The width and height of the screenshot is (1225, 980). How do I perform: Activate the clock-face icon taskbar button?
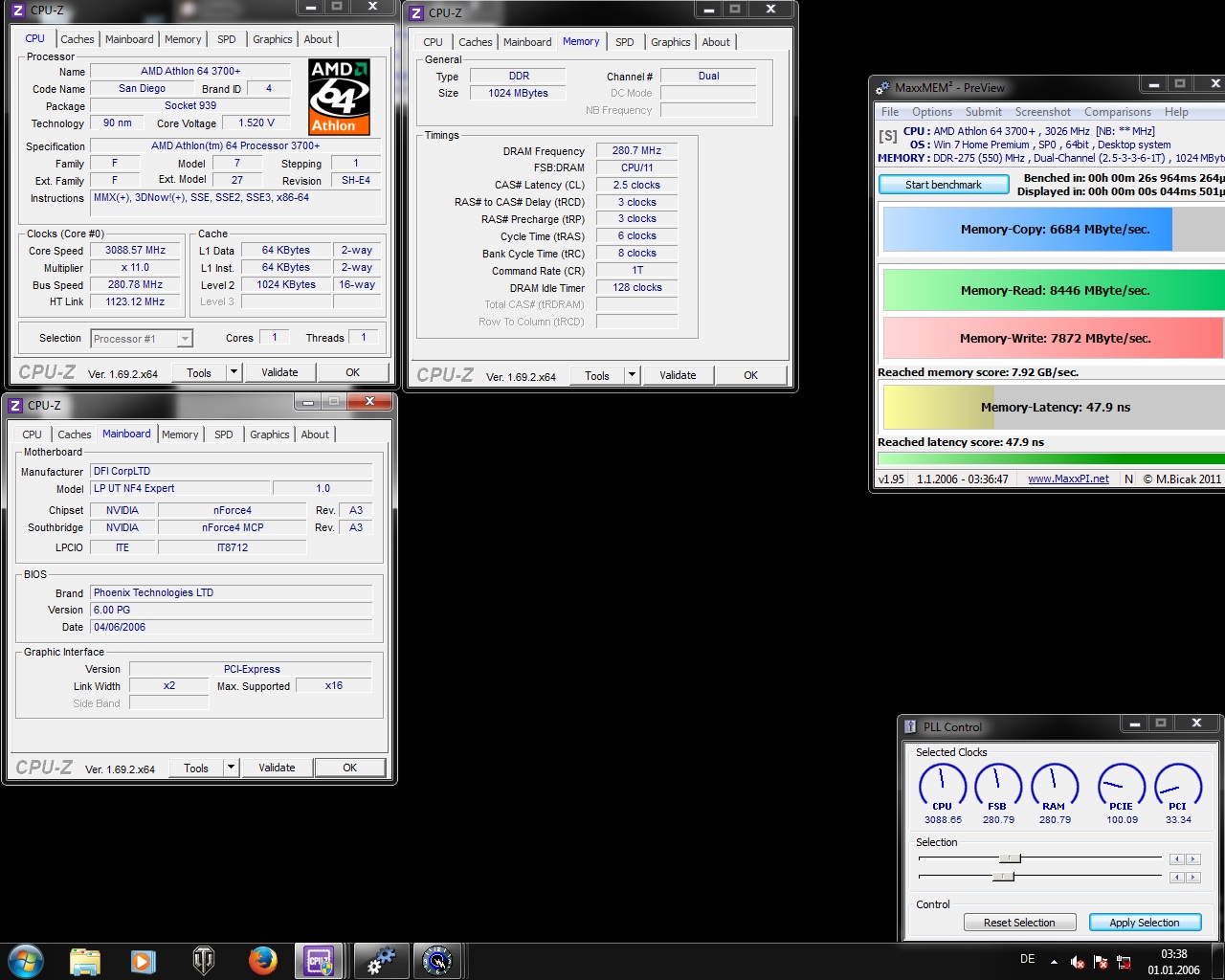click(437, 961)
